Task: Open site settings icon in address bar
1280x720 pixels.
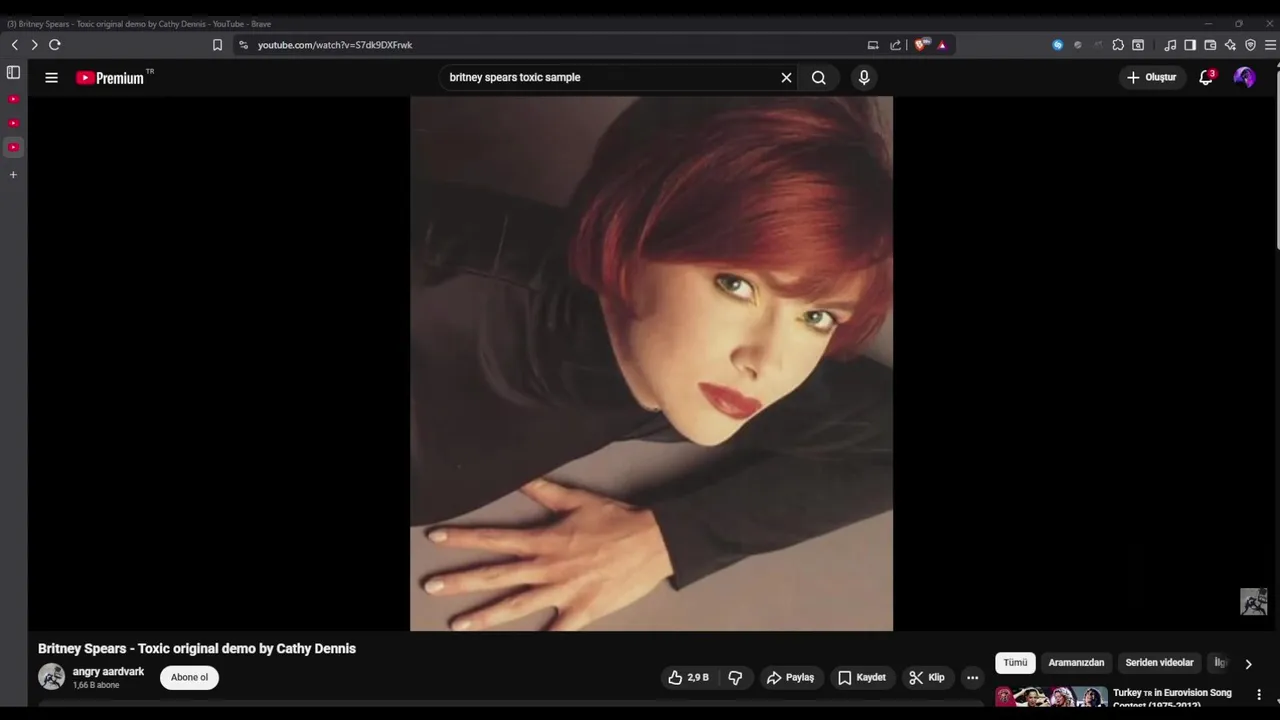Action: [x=243, y=45]
